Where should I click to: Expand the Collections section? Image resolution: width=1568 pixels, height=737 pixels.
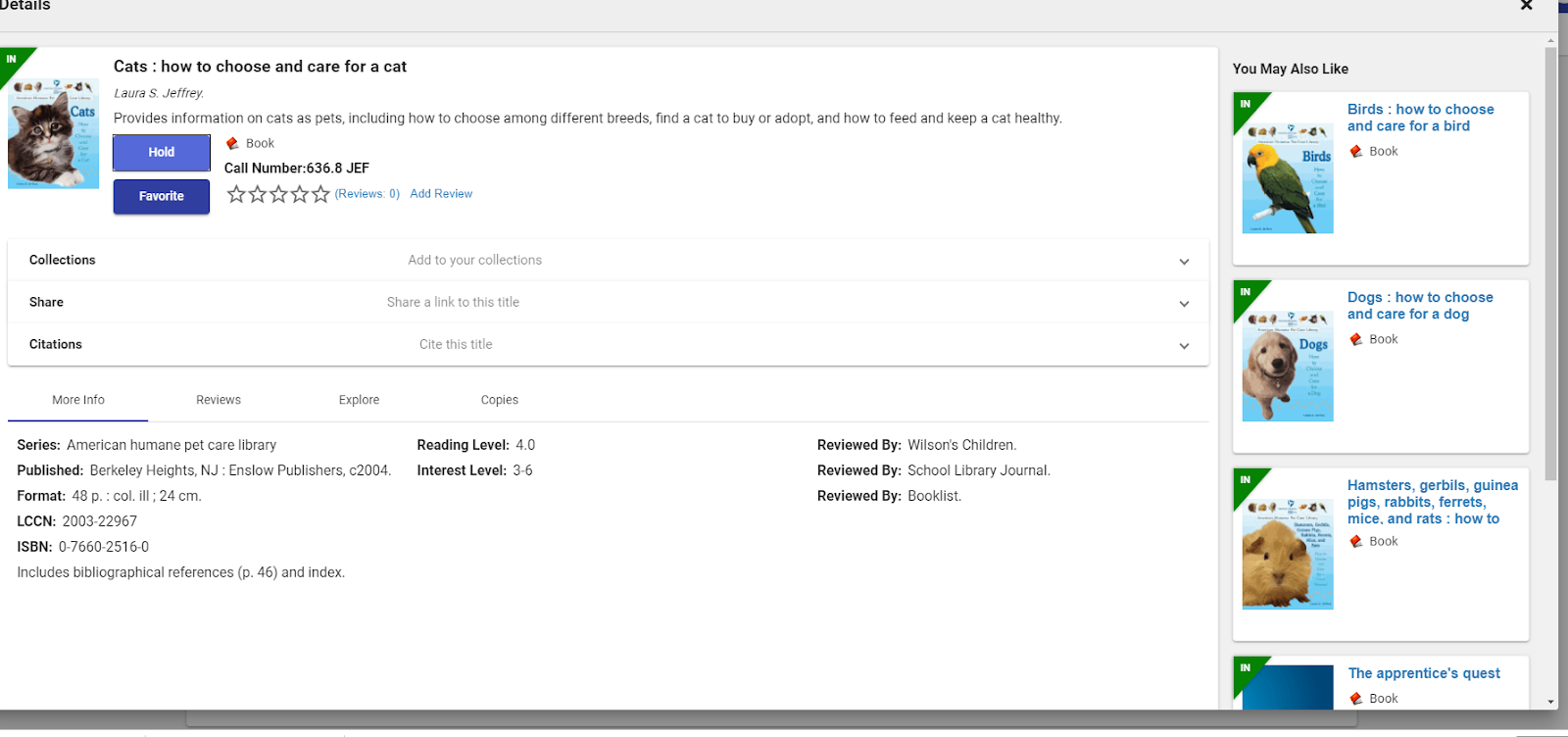(1184, 261)
